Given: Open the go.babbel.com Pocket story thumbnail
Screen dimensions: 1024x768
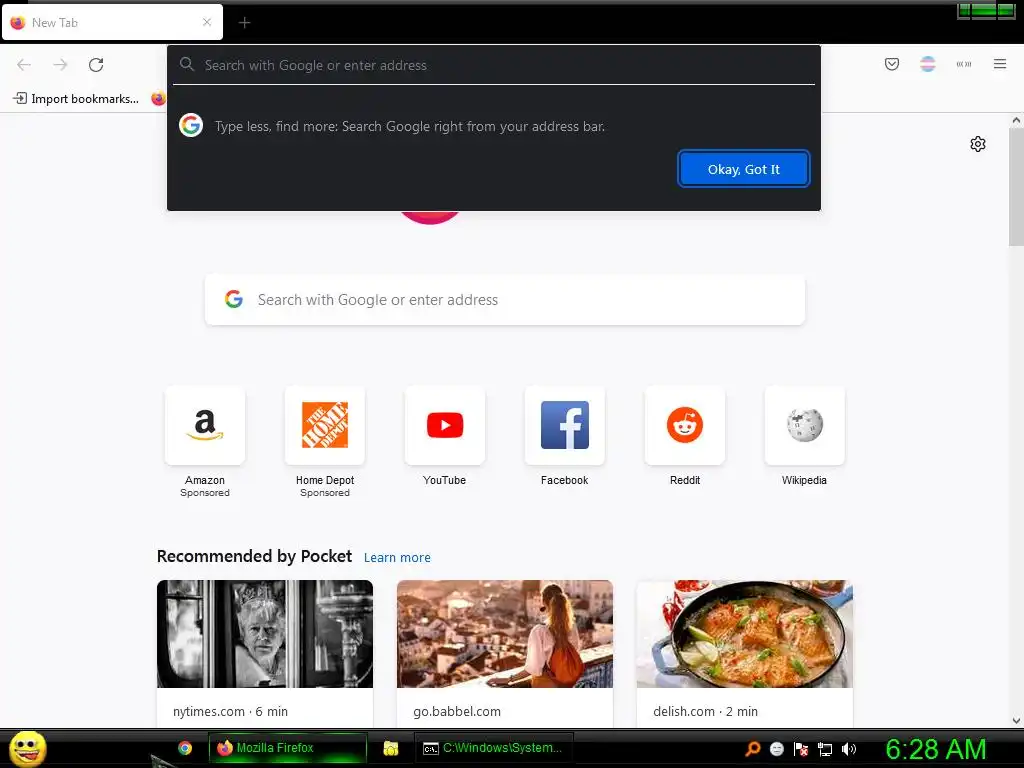Looking at the screenshot, I should (x=505, y=633).
